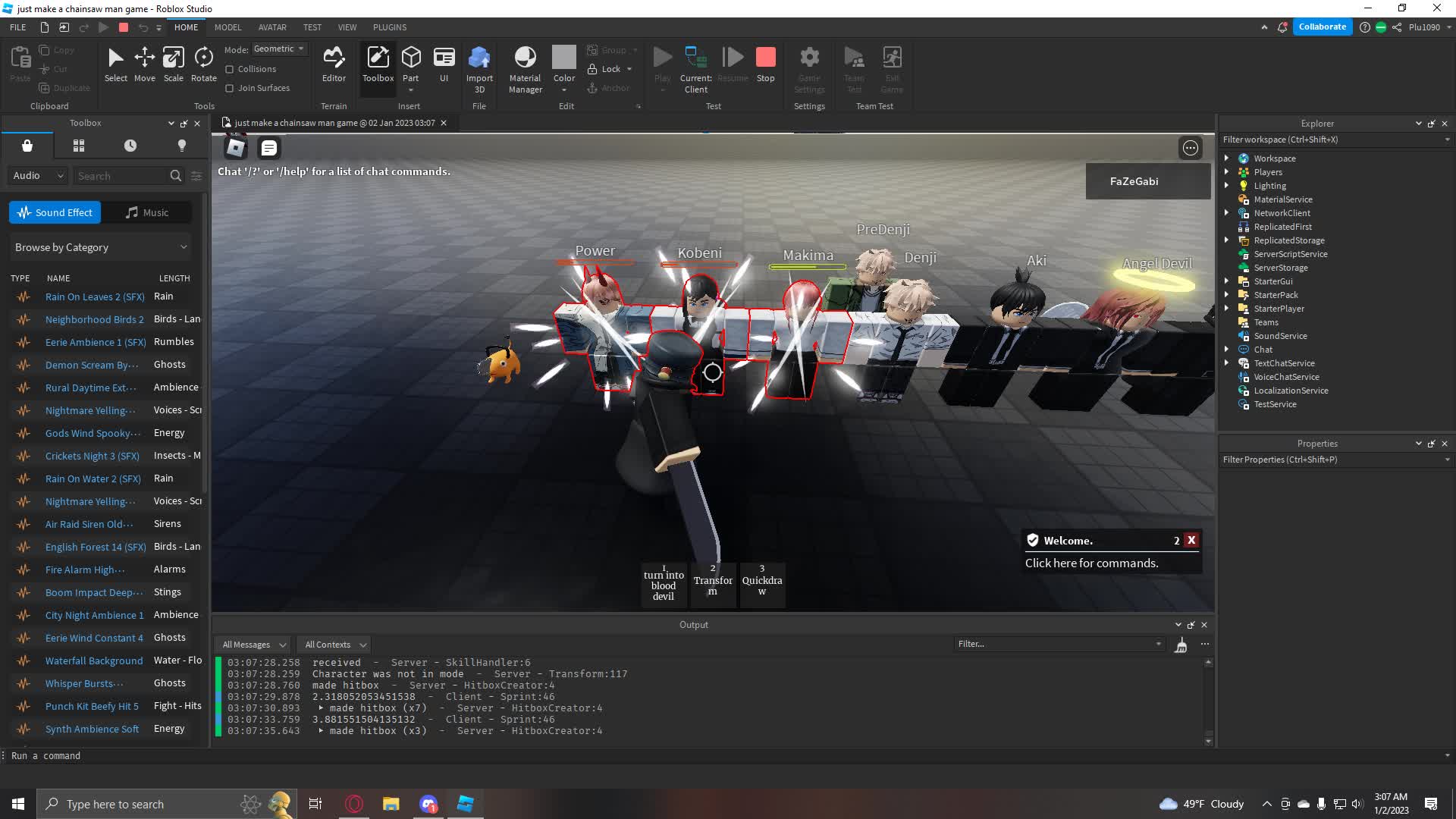
Task: Open Windows Start menu
Action: (18, 804)
